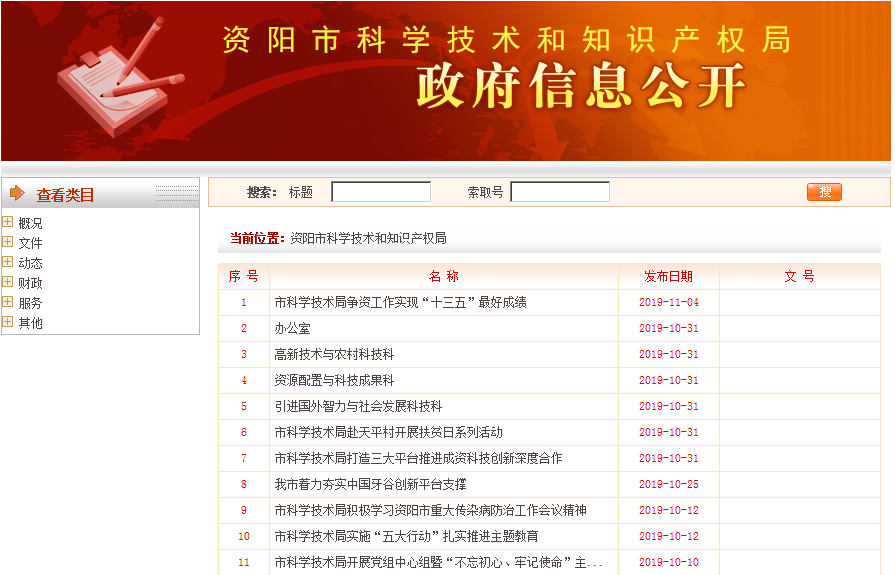Open 高新技术与农村科技科 link
The height and width of the screenshot is (575, 895).
point(334,354)
